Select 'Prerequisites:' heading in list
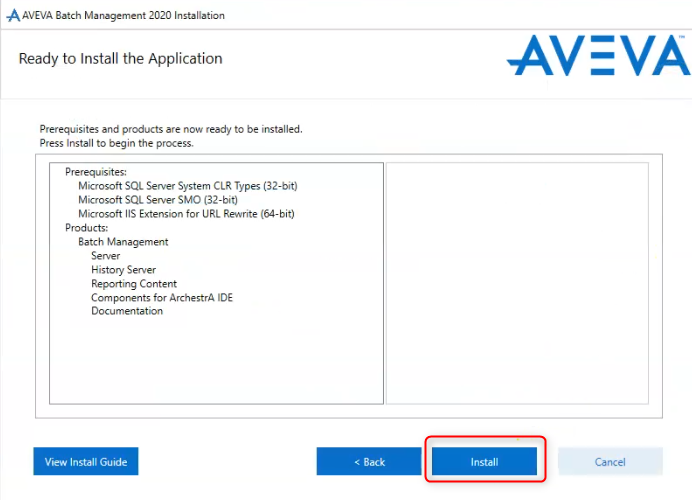 (96, 172)
